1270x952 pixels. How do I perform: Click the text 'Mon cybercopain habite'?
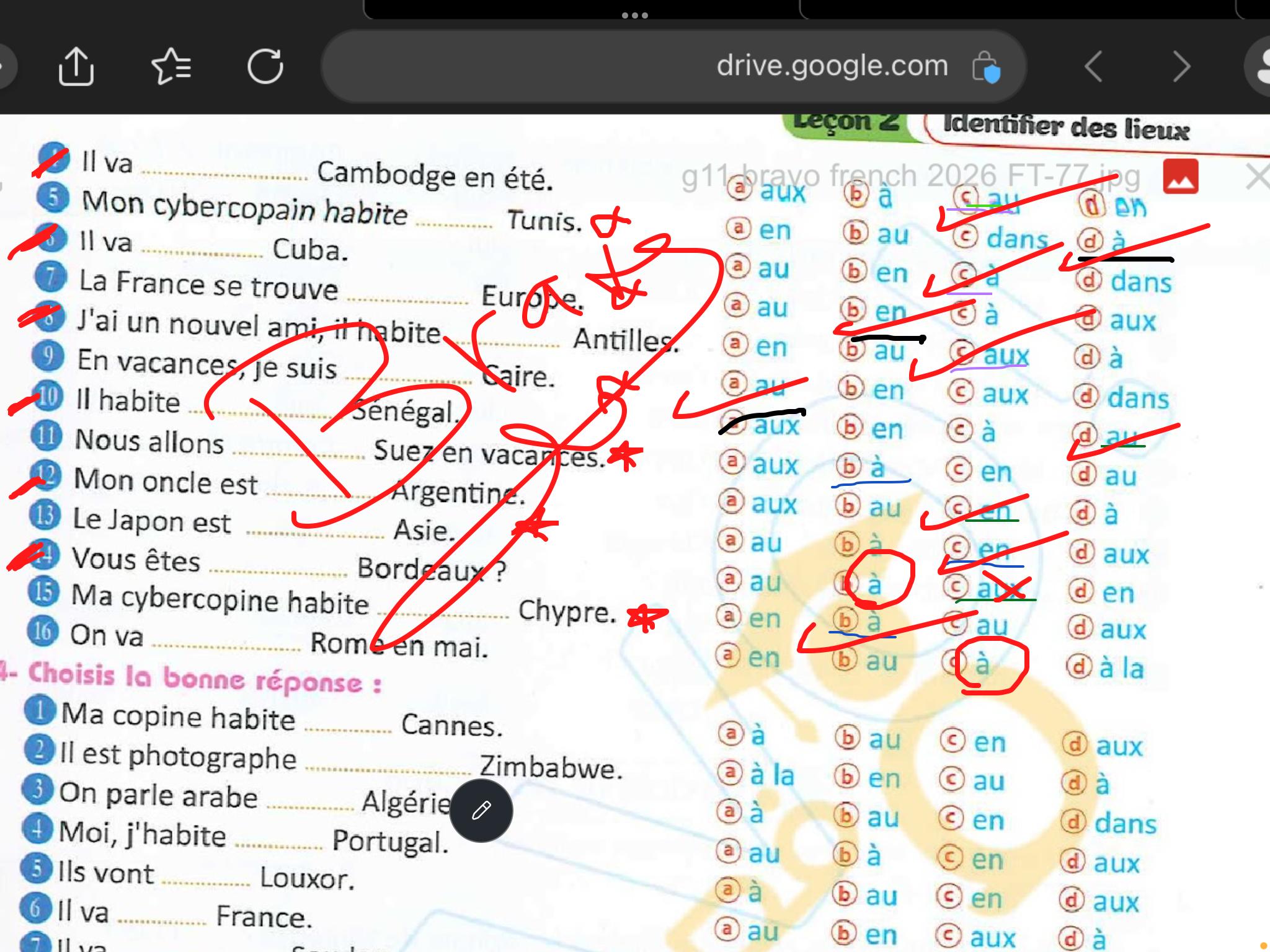pyautogui.click(x=244, y=208)
